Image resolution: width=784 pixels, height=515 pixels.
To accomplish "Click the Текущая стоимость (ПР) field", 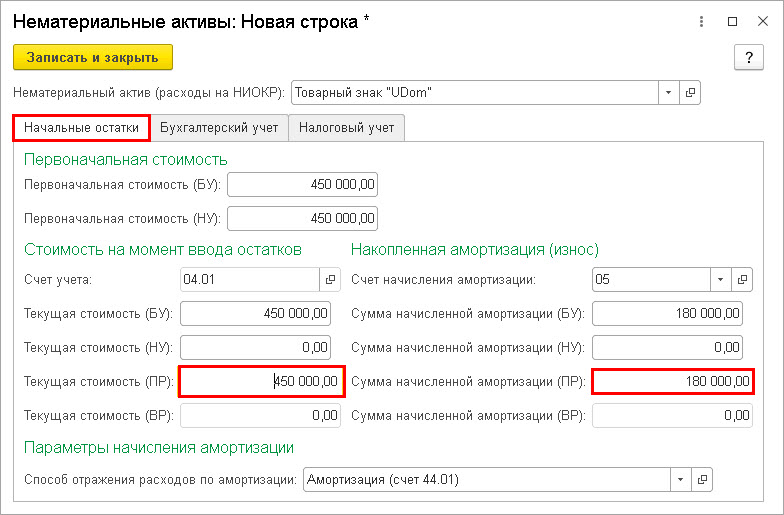I will point(262,382).
